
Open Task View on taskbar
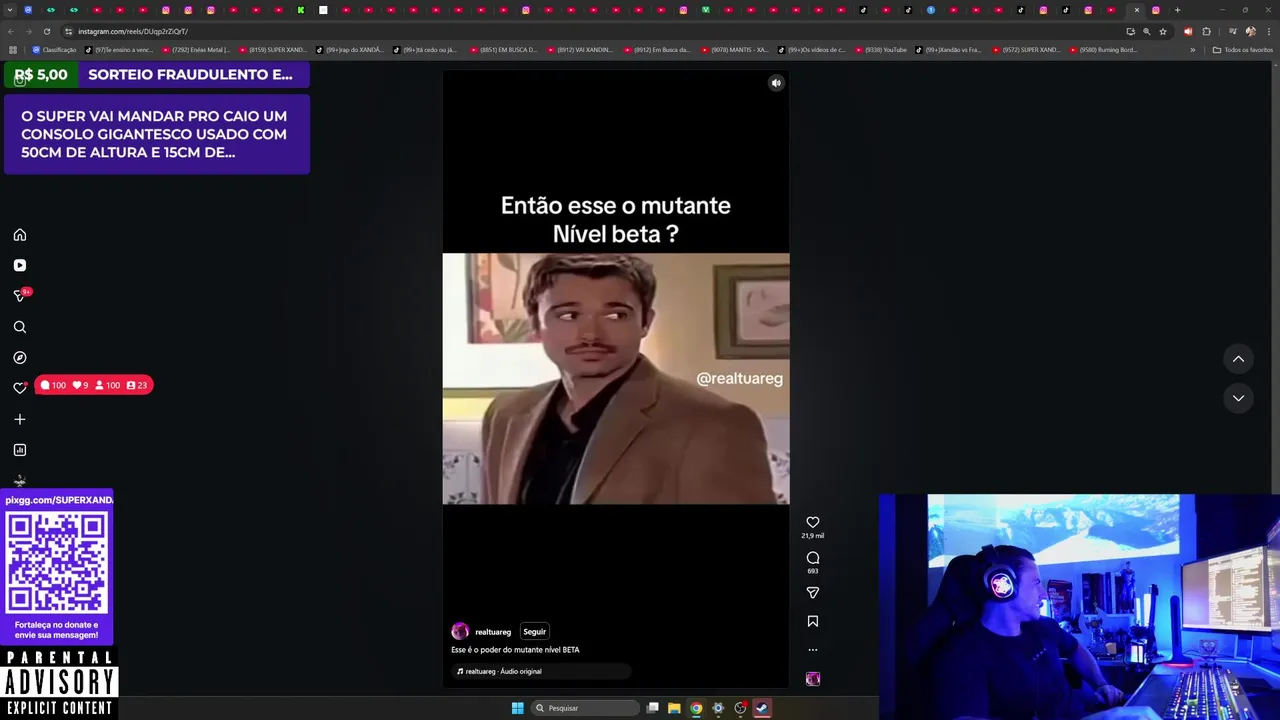pos(652,708)
